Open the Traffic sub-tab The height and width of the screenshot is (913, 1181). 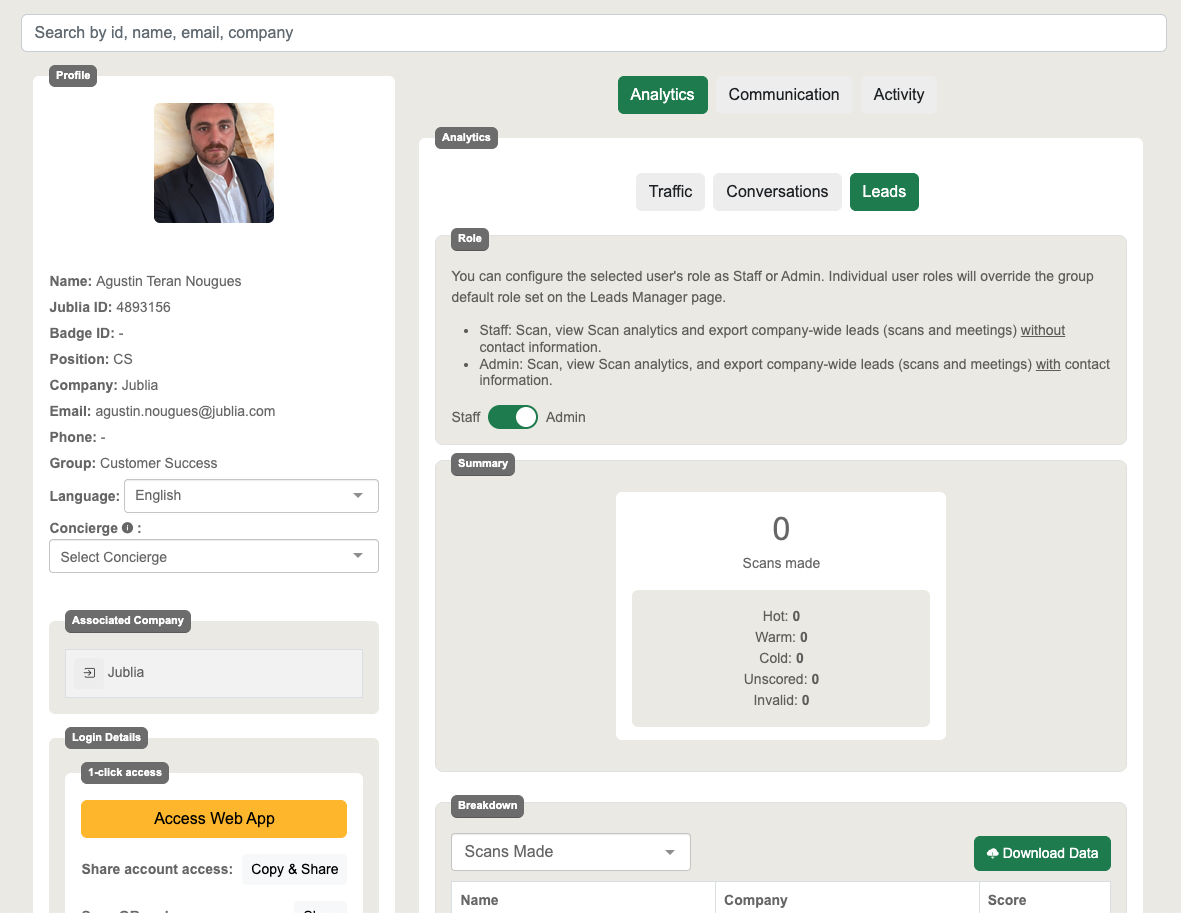point(670,192)
